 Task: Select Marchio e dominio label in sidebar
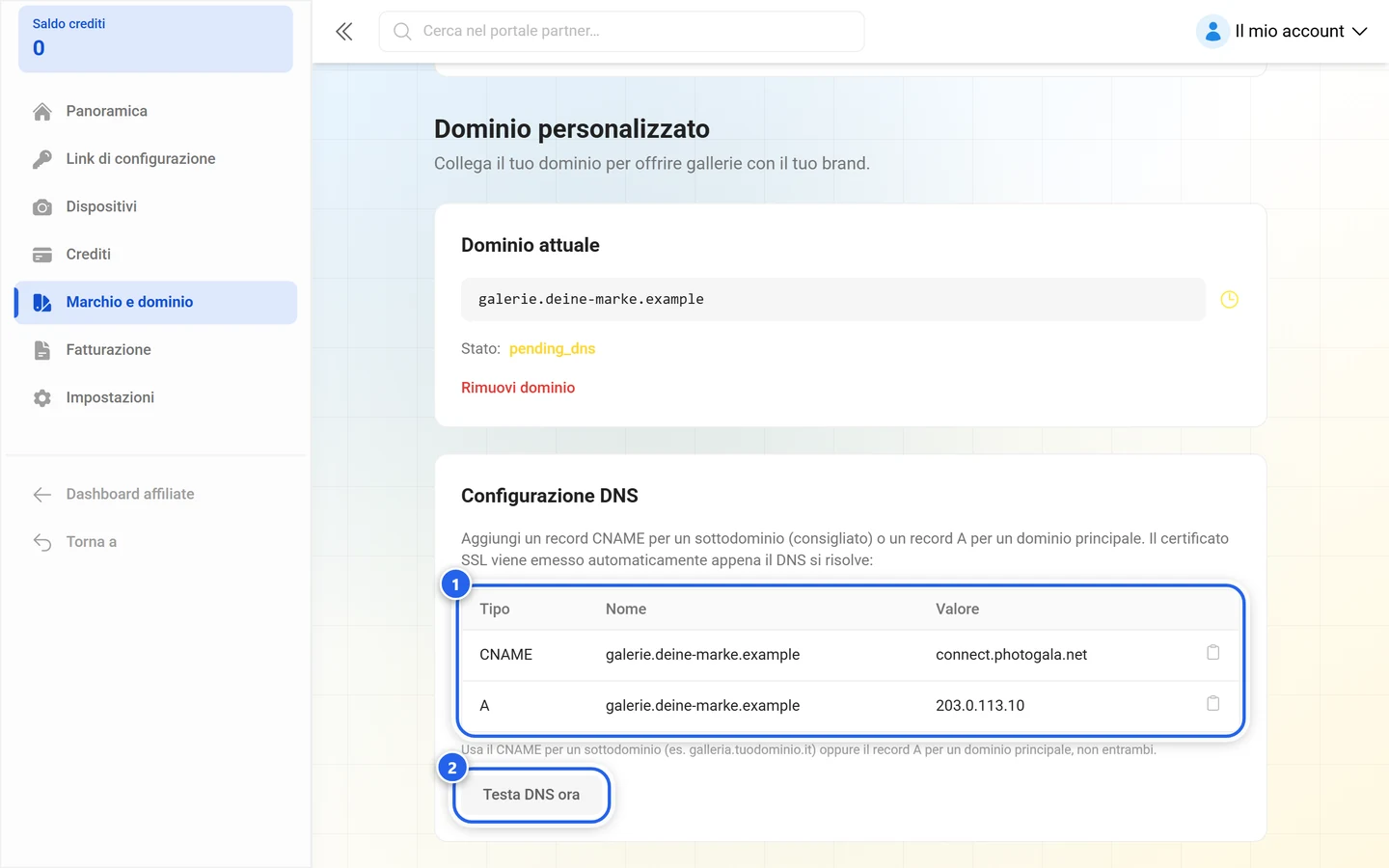pyautogui.click(x=129, y=302)
